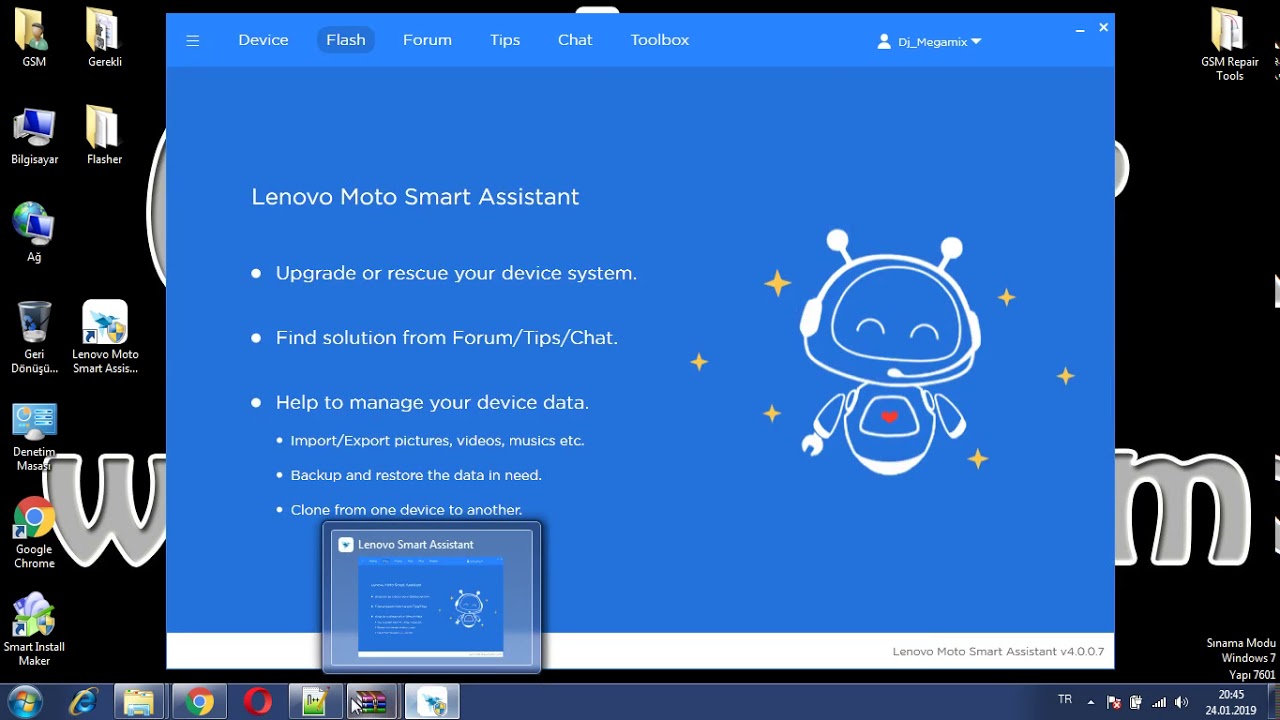
Task: Select the Flasher desktop folder
Action: click(104, 136)
